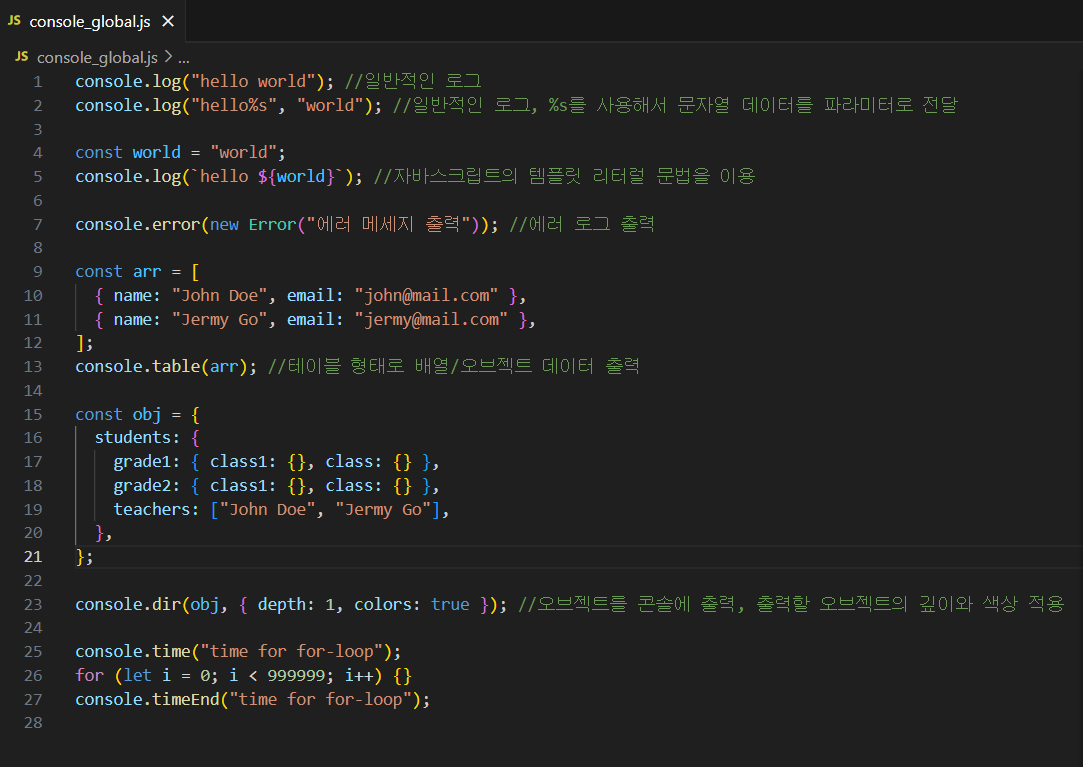
Task: Click console_global.js in the breadcrumb
Action: click(x=97, y=57)
